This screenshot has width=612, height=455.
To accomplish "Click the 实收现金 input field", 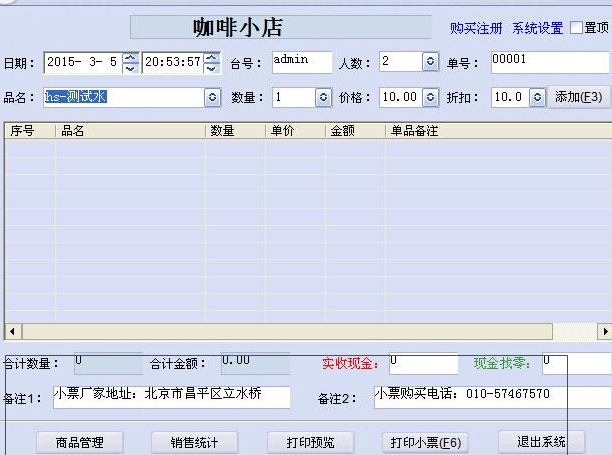I will [x=423, y=363].
